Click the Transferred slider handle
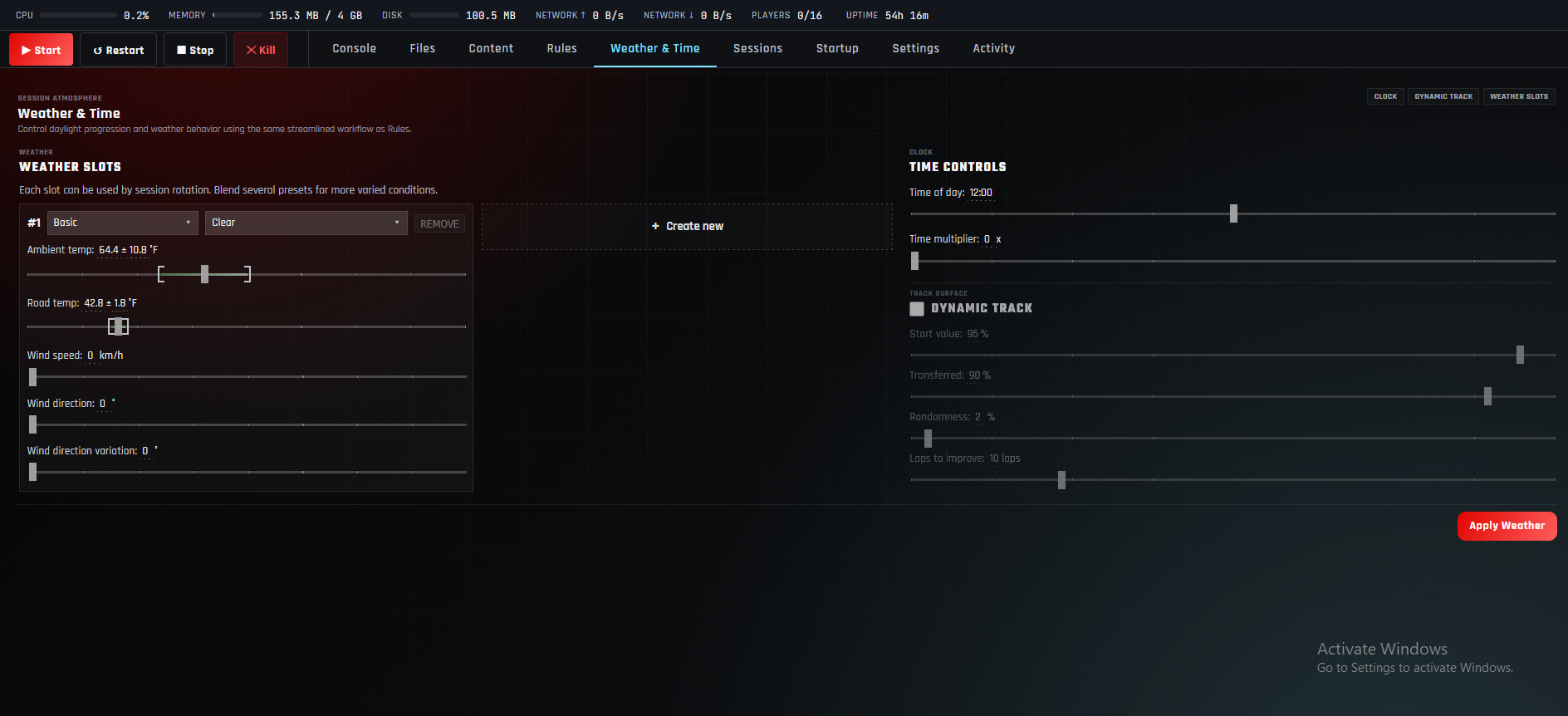 click(x=1487, y=396)
